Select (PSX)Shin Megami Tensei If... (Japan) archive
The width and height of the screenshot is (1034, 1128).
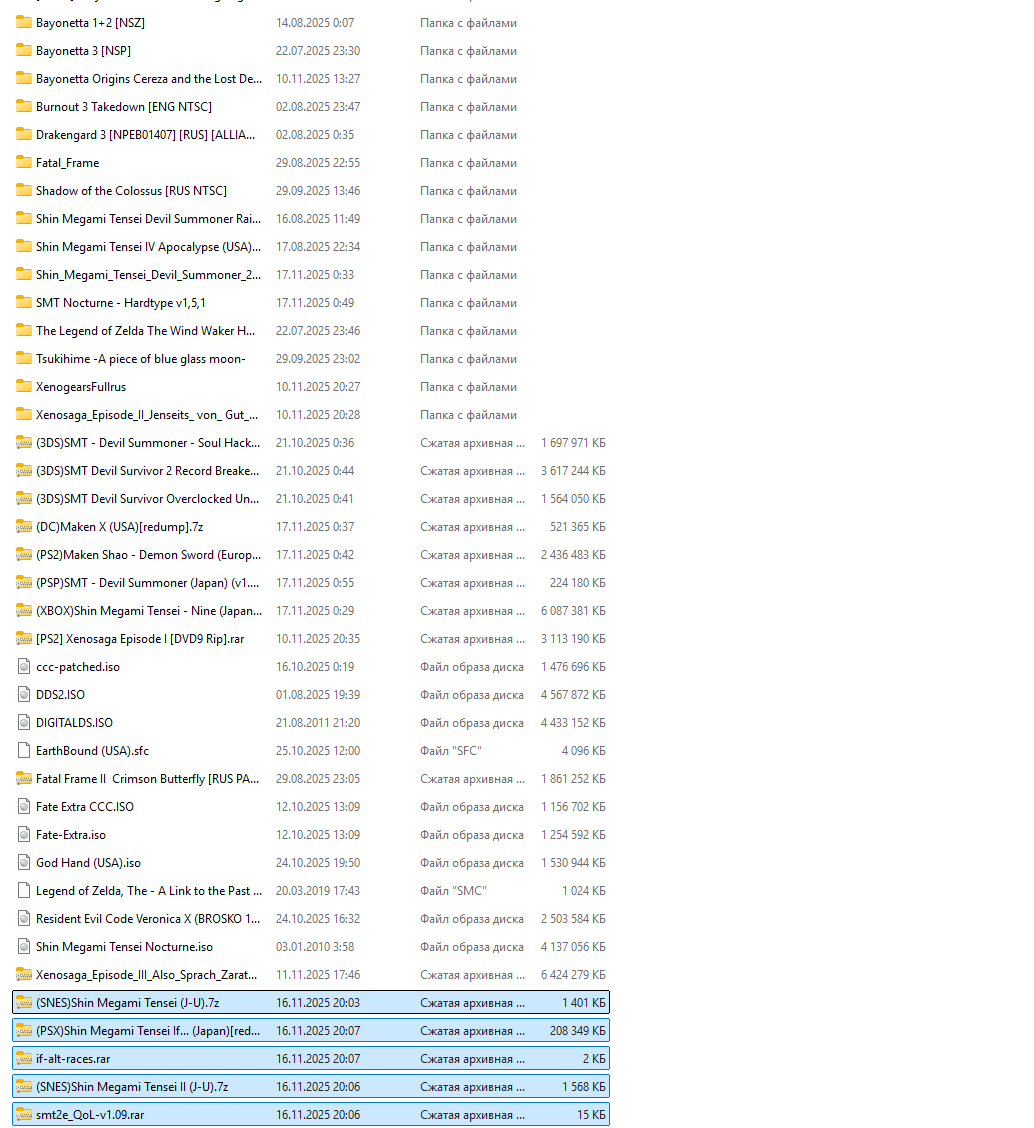point(148,1031)
